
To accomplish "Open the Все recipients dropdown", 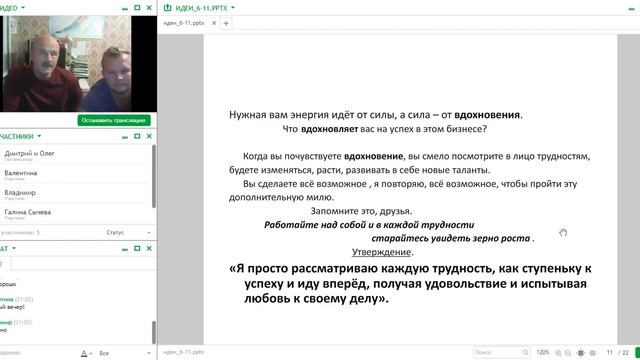I will (x=125, y=353).
